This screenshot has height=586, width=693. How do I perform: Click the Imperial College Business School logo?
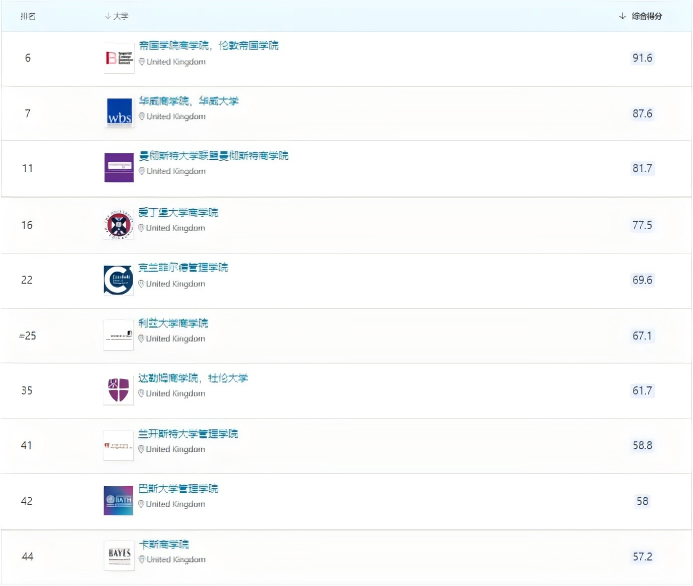[x=119, y=58]
